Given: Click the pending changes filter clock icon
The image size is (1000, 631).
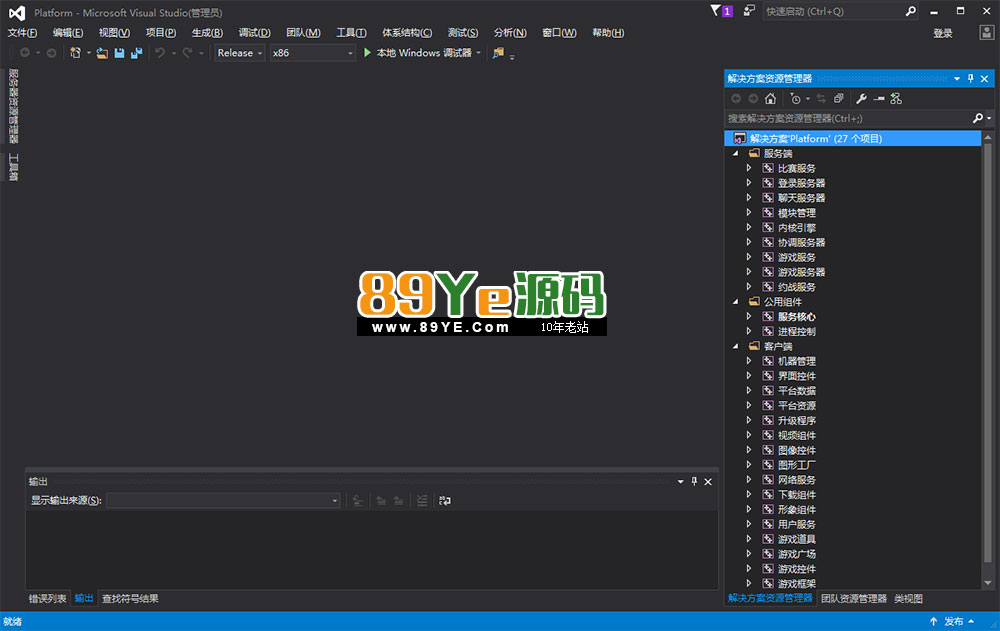Looking at the screenshot, I should (795, 98).
